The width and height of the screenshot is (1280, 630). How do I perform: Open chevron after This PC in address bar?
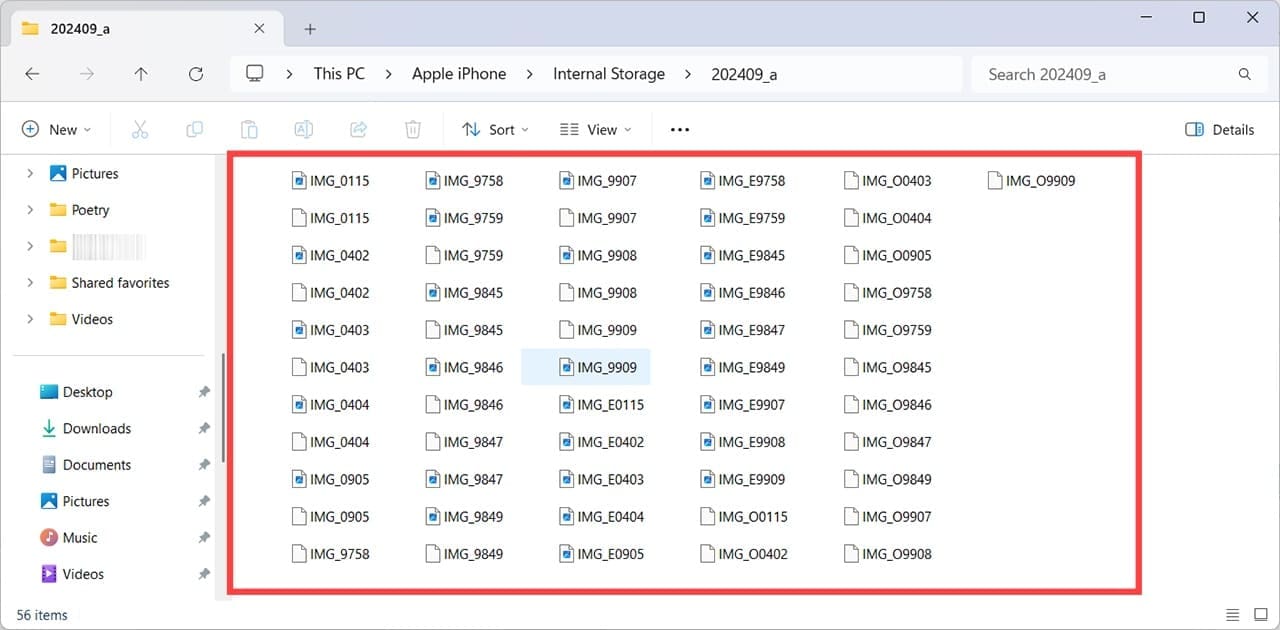coord(387,74)
